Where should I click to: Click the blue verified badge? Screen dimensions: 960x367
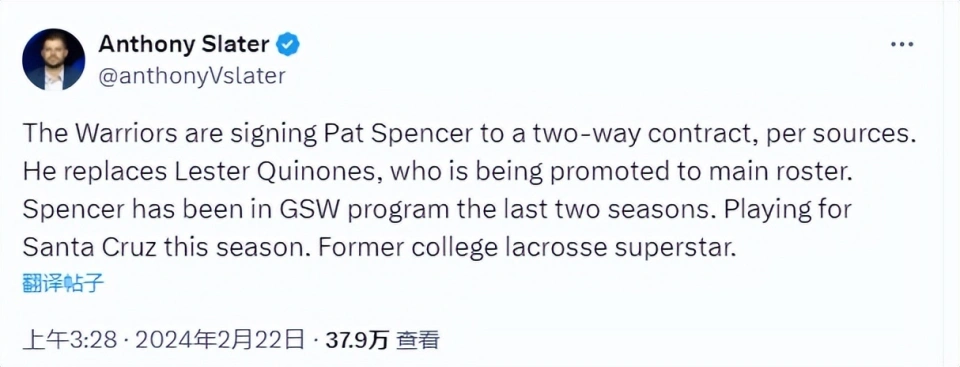point(287,45)
